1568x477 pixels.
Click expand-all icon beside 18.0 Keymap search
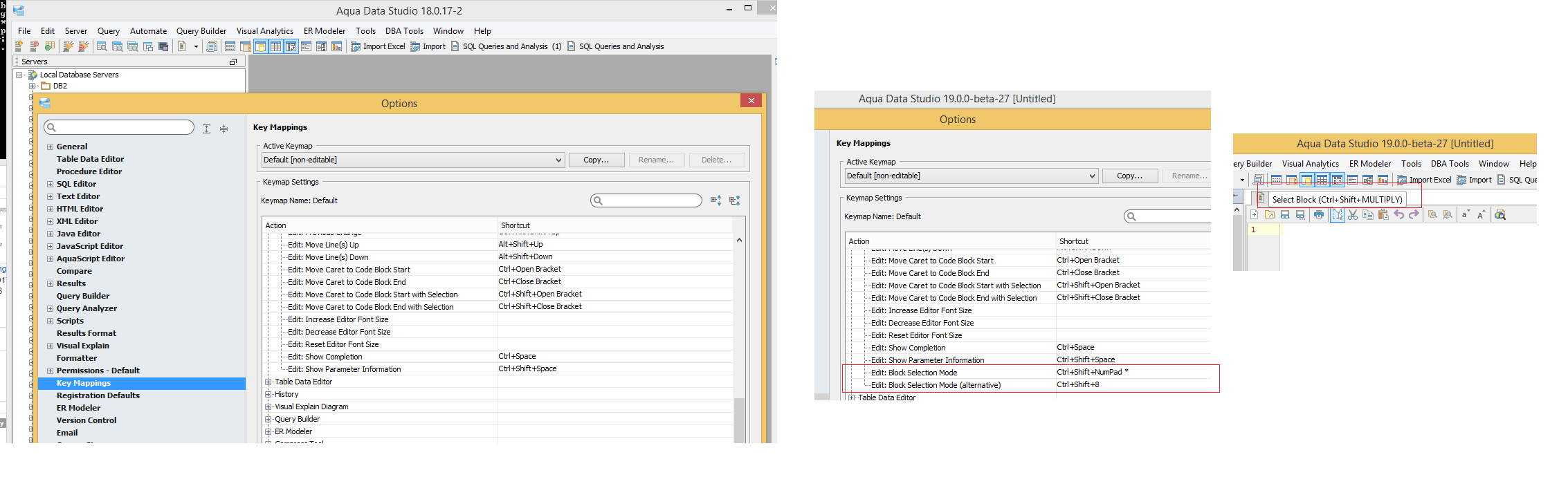tap(716, 200)
